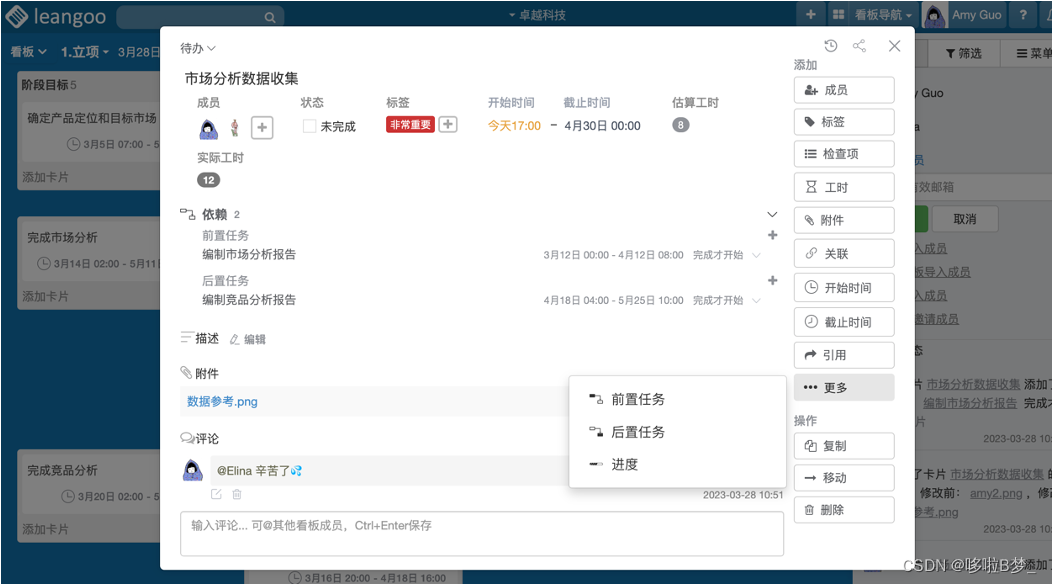
Task: Click the 筛选 filter button
Action: (x=963, y=53)
